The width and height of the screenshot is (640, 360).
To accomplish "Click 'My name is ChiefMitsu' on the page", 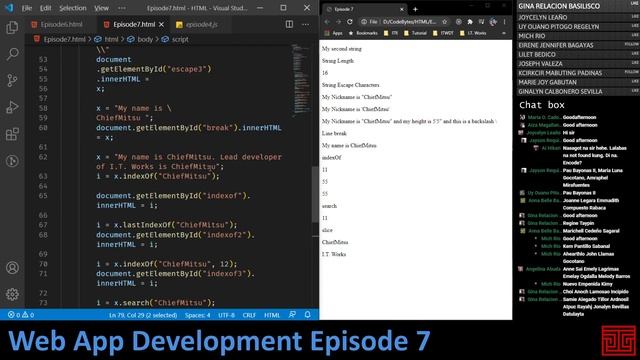I will [x=349, y=145].
